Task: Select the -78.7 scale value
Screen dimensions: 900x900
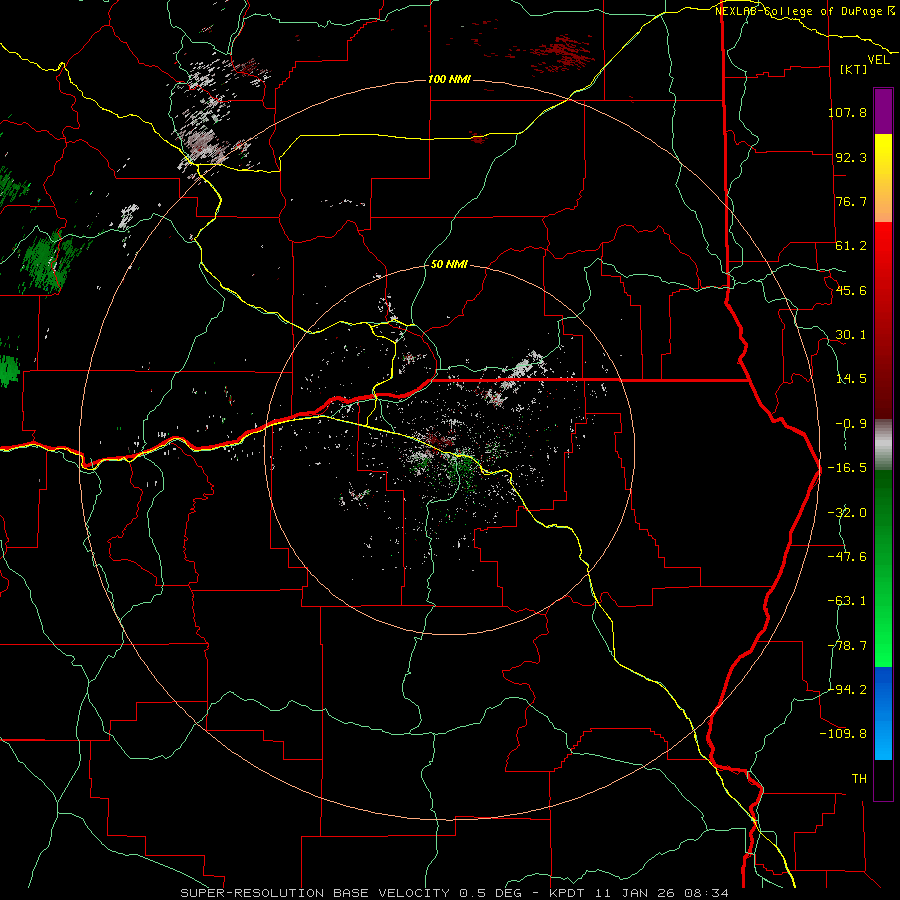Action: point(847,646)
